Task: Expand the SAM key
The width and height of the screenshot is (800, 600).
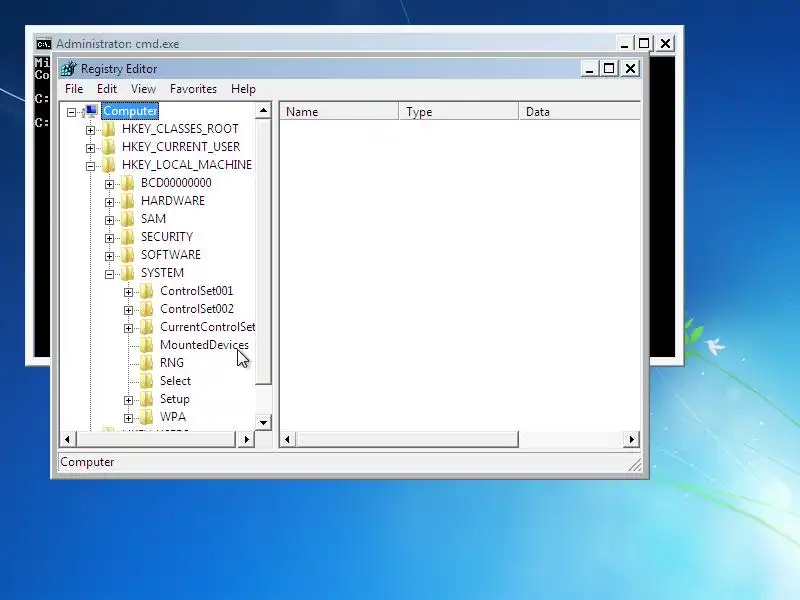Action: [x=109, y=220]
